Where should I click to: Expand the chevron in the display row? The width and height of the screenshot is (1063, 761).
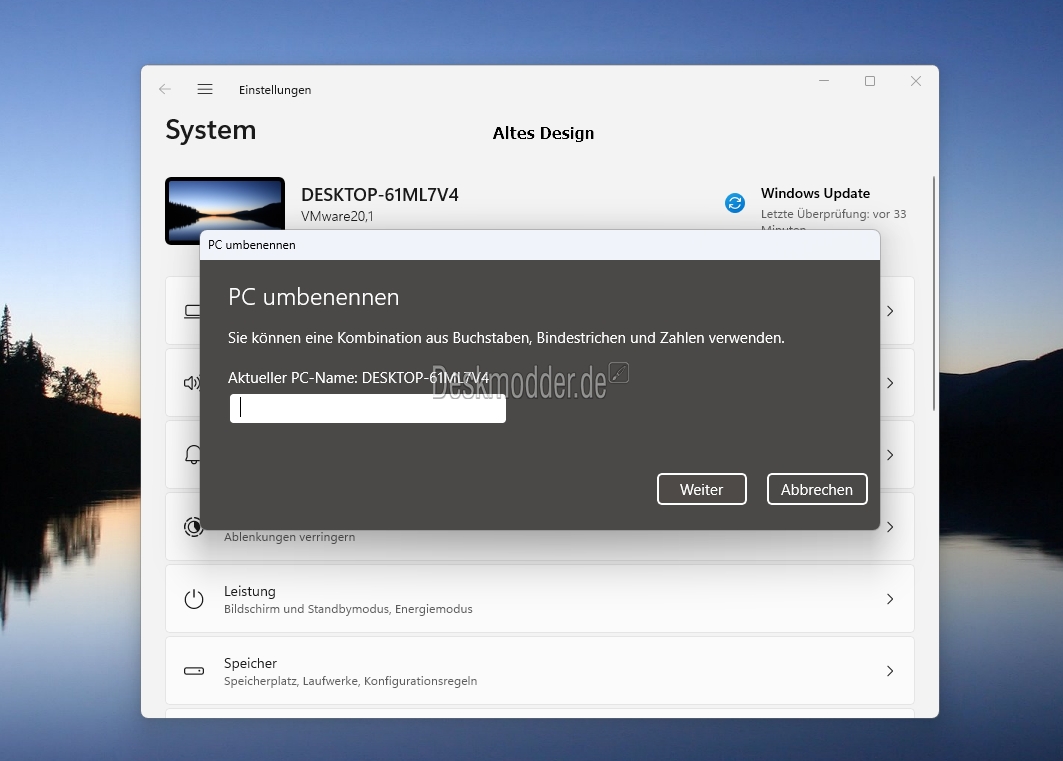point(889,311)
